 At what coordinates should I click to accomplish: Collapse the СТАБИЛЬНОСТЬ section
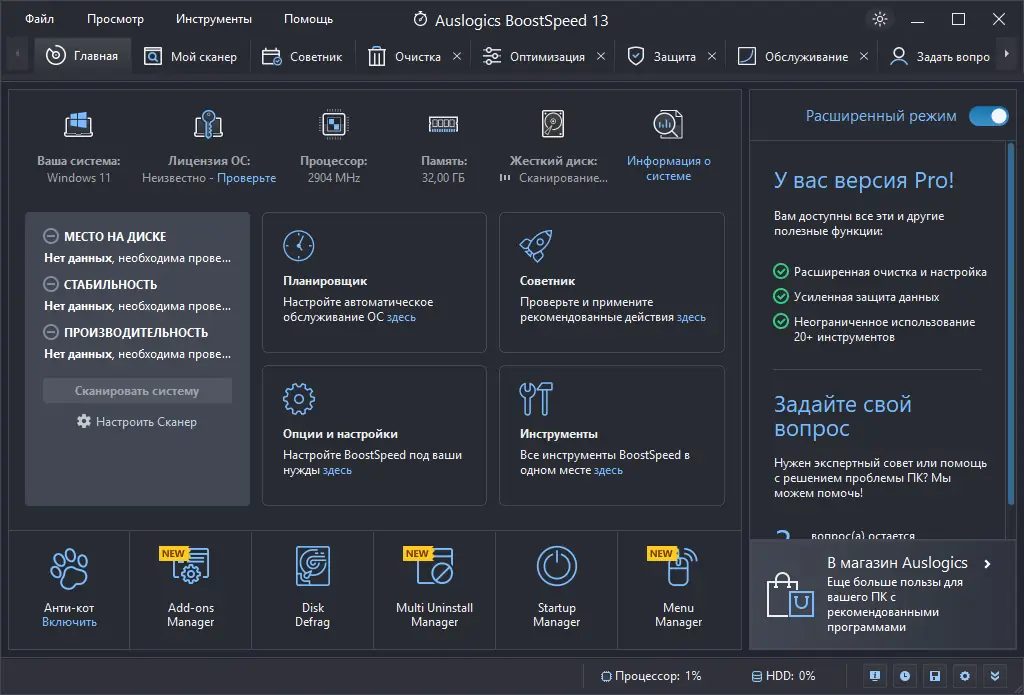(50, 284)
